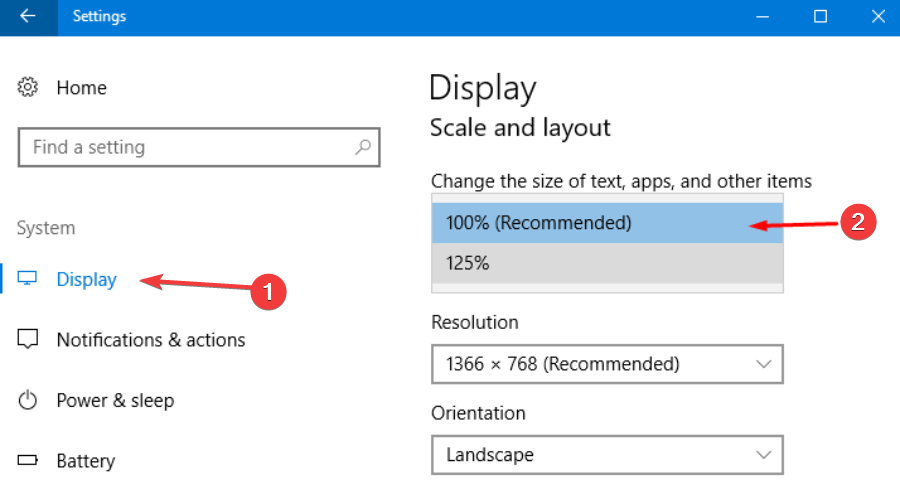Navigate to Battery settings
The width and height of the screenshot is (900, 500).
tap(85, 461)
